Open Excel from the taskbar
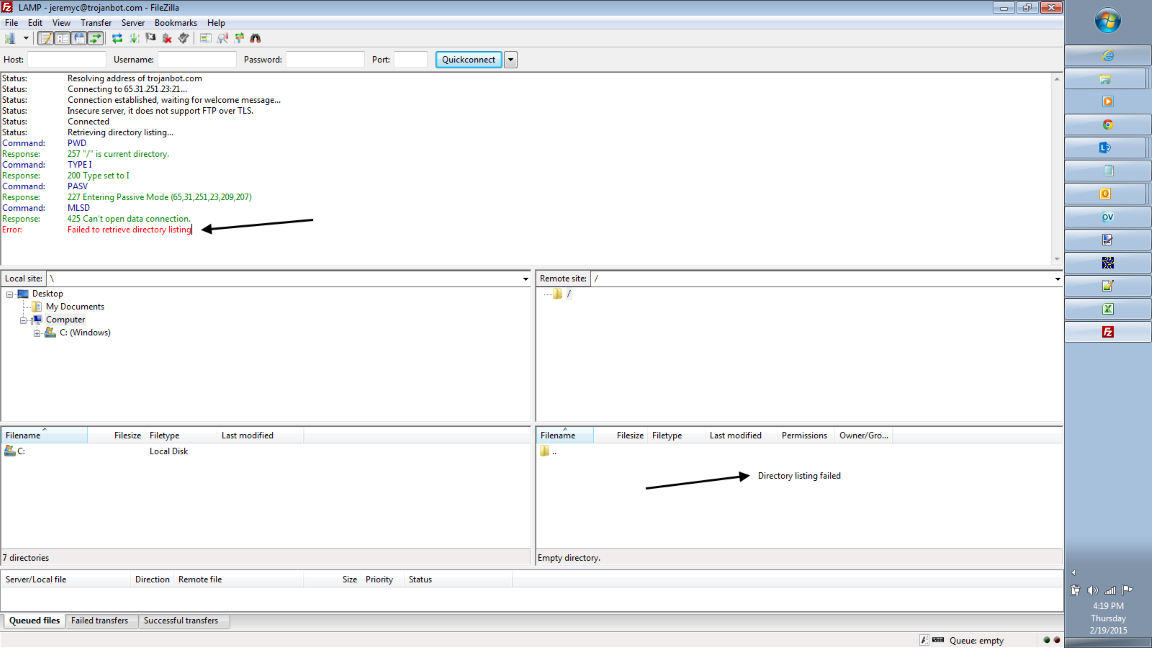 tap(1108, 309)
